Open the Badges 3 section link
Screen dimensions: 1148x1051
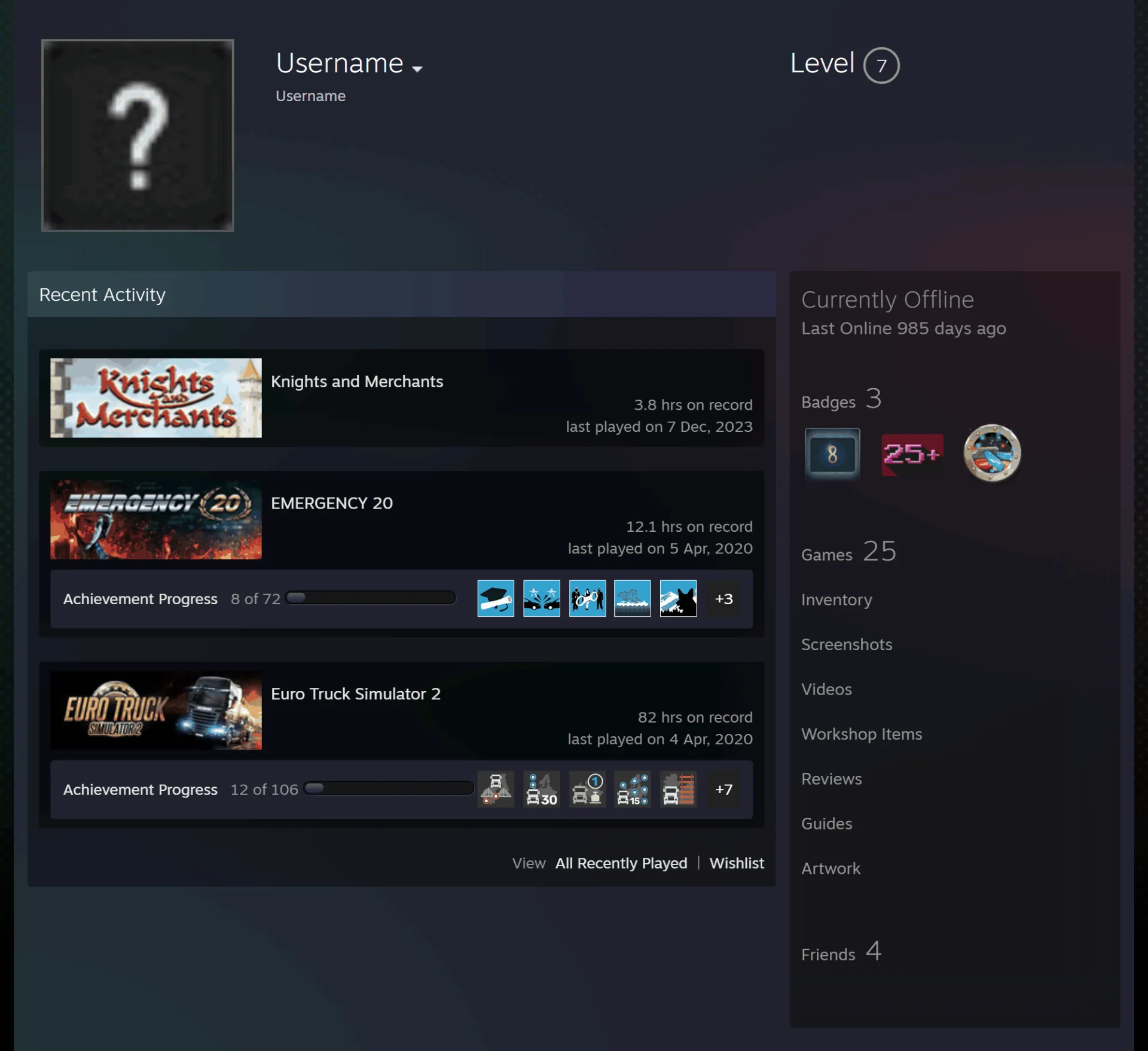coord(841,400)
